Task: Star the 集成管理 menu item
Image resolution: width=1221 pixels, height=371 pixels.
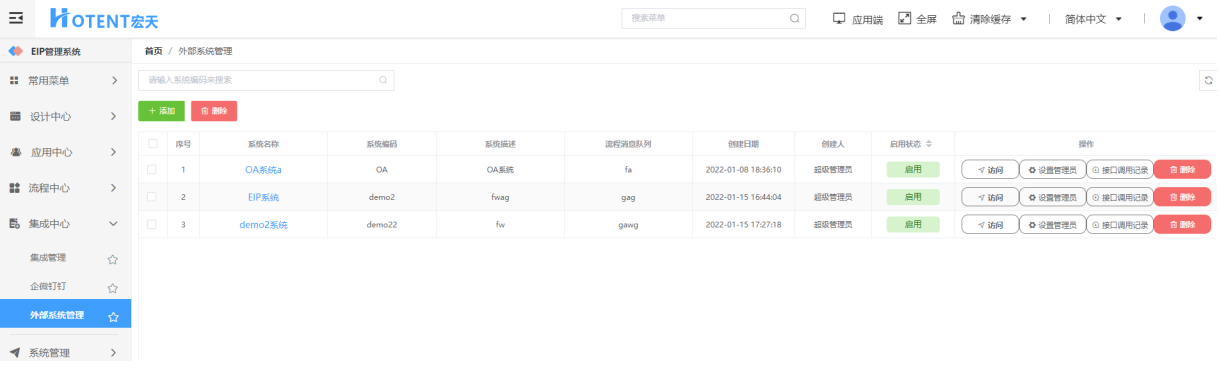Action: [x=113, y=259]
